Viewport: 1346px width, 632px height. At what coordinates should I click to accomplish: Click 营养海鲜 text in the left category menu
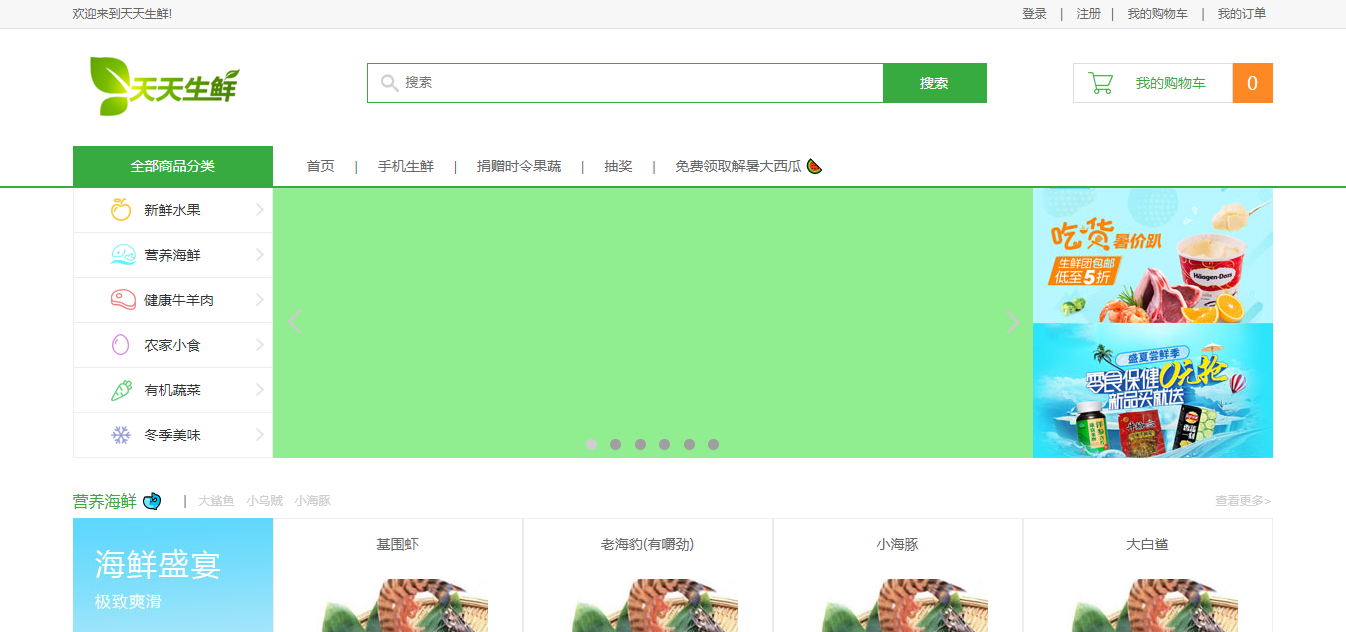173,255
